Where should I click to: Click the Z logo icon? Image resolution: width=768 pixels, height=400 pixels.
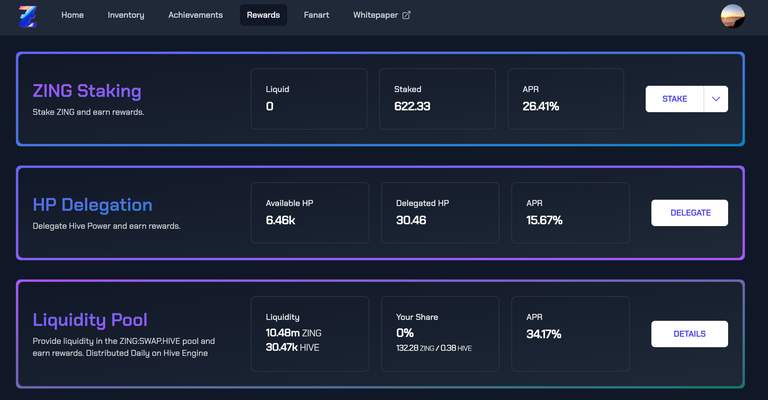tap(28, 16)
